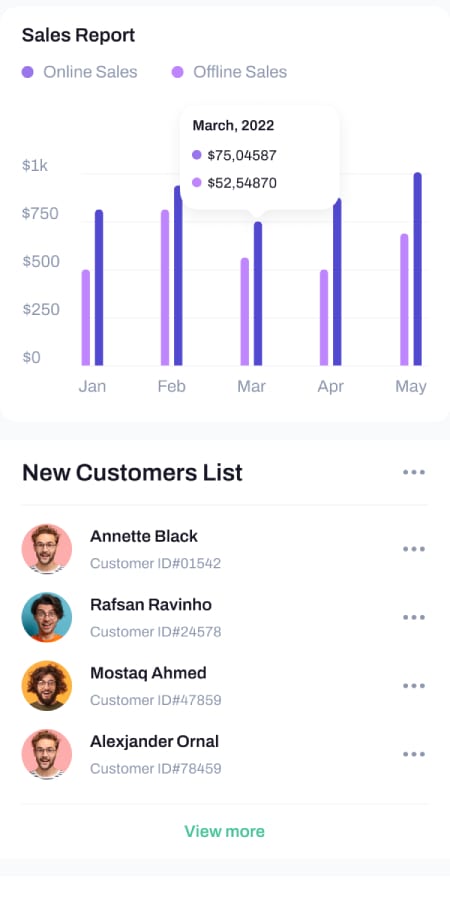The width and height of the screenshot is (450, 900).
Task: Click Annette Black's avatar photo
Action: 47,549
